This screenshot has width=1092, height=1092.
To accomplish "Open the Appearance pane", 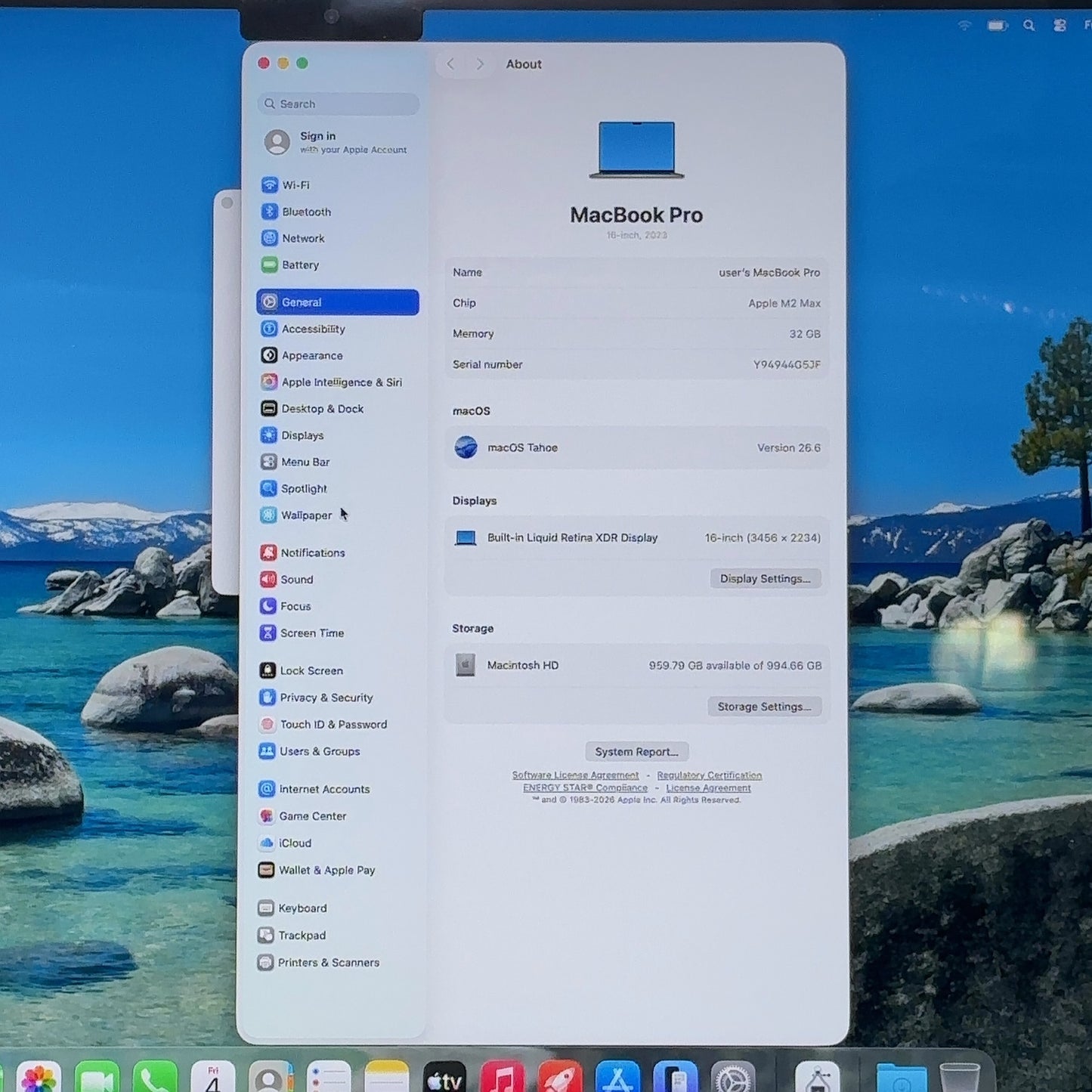I will [x=337, y=355].
